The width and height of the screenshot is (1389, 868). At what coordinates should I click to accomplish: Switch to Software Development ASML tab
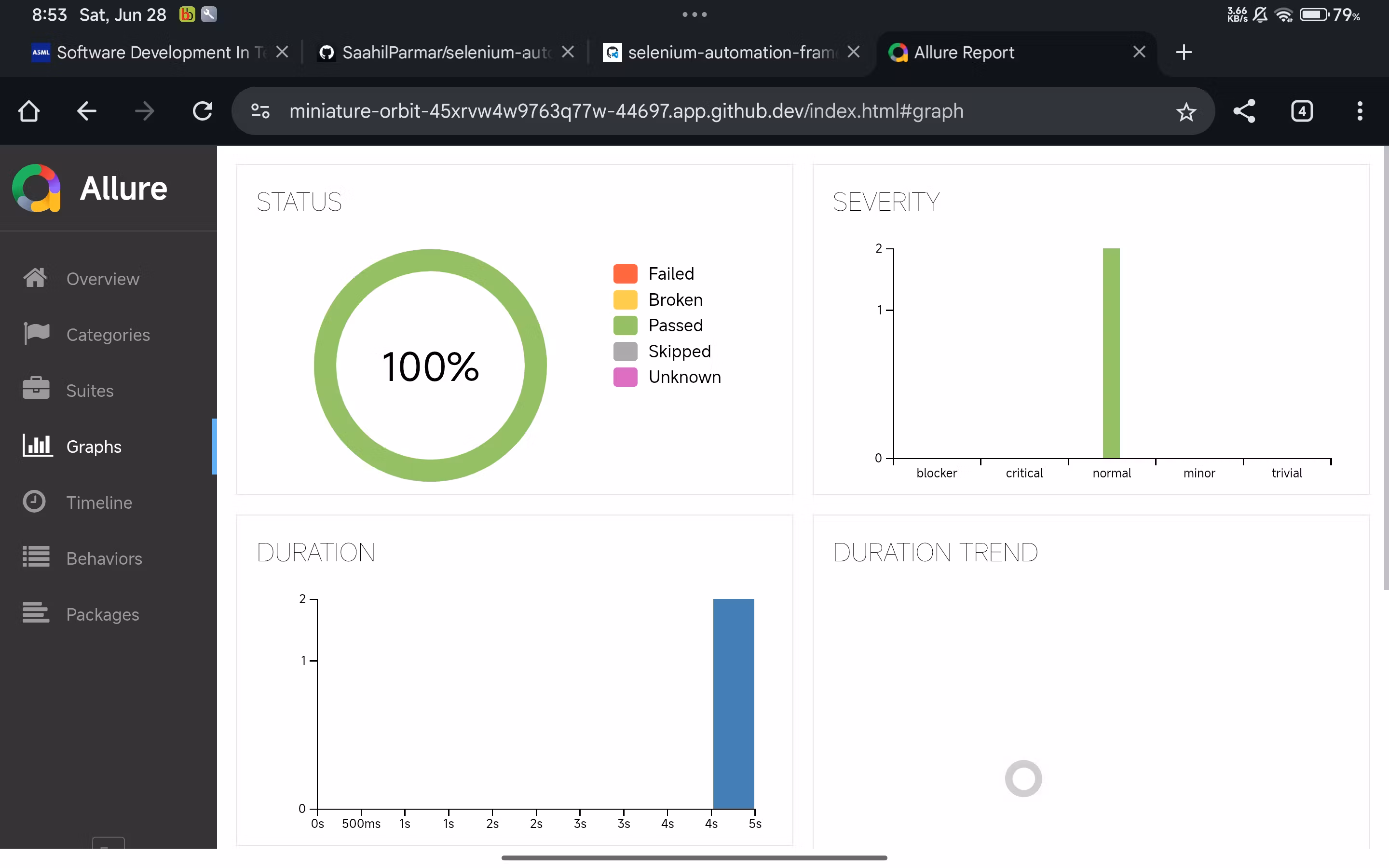click(152, 53)
